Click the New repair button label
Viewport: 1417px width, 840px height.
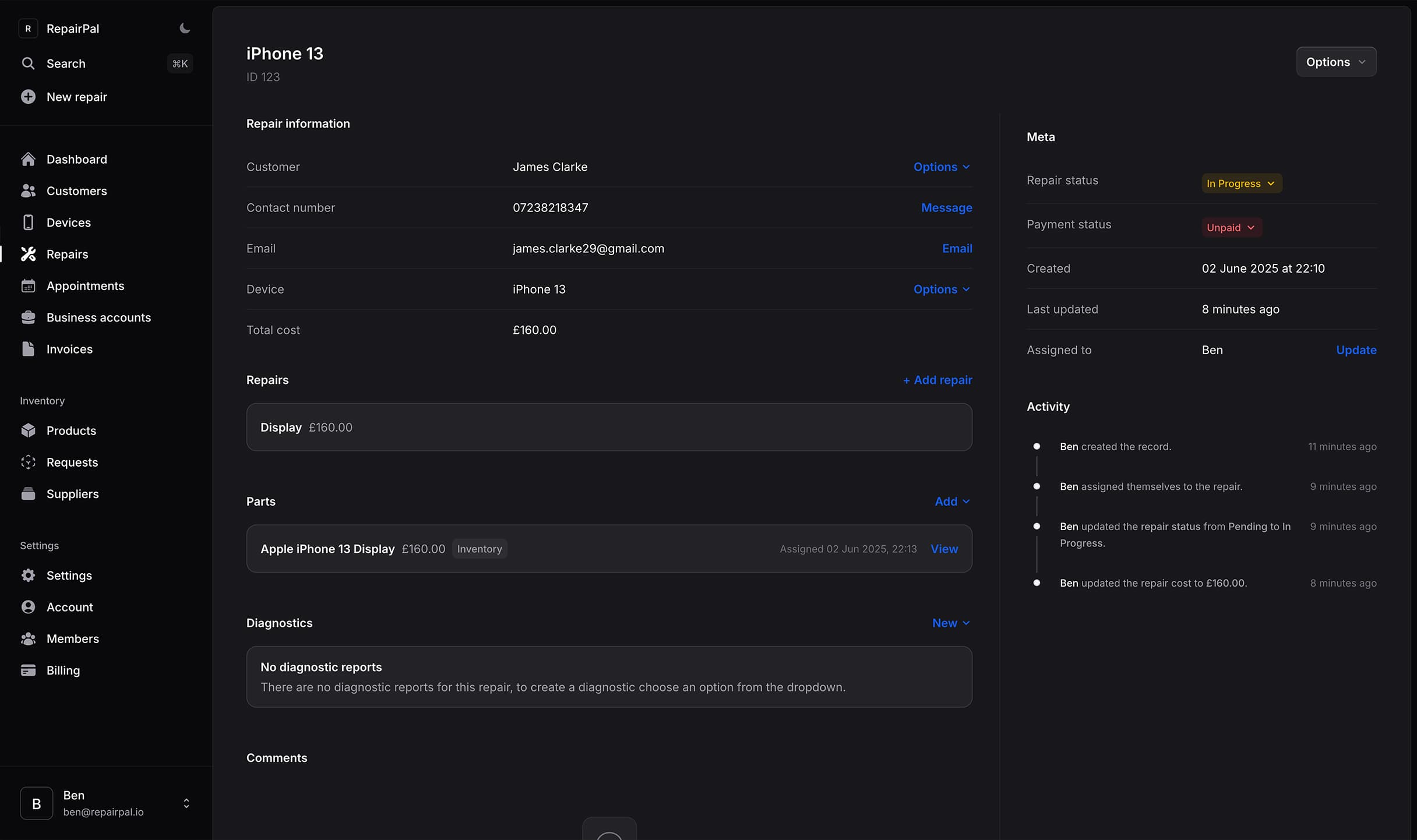(x=76, y=97)
